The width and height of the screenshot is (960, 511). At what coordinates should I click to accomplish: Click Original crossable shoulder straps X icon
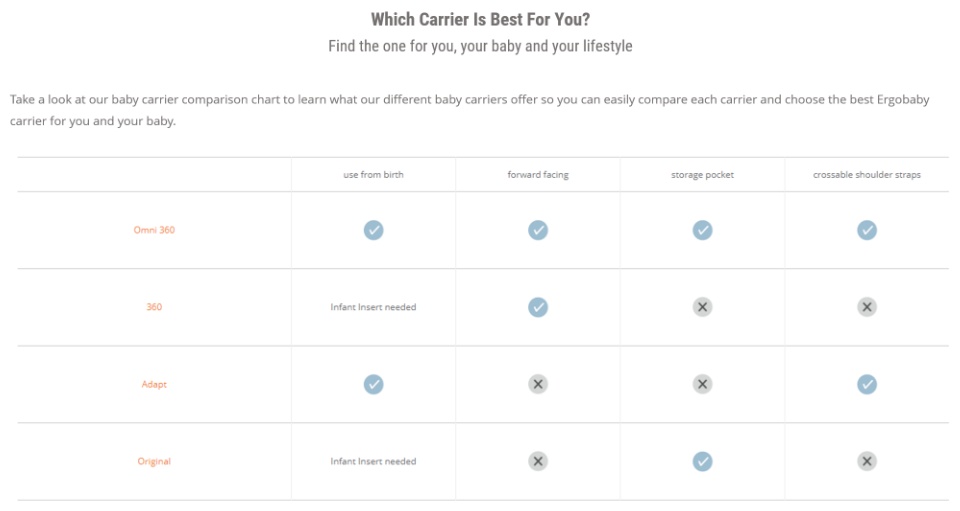coord(867,461)
